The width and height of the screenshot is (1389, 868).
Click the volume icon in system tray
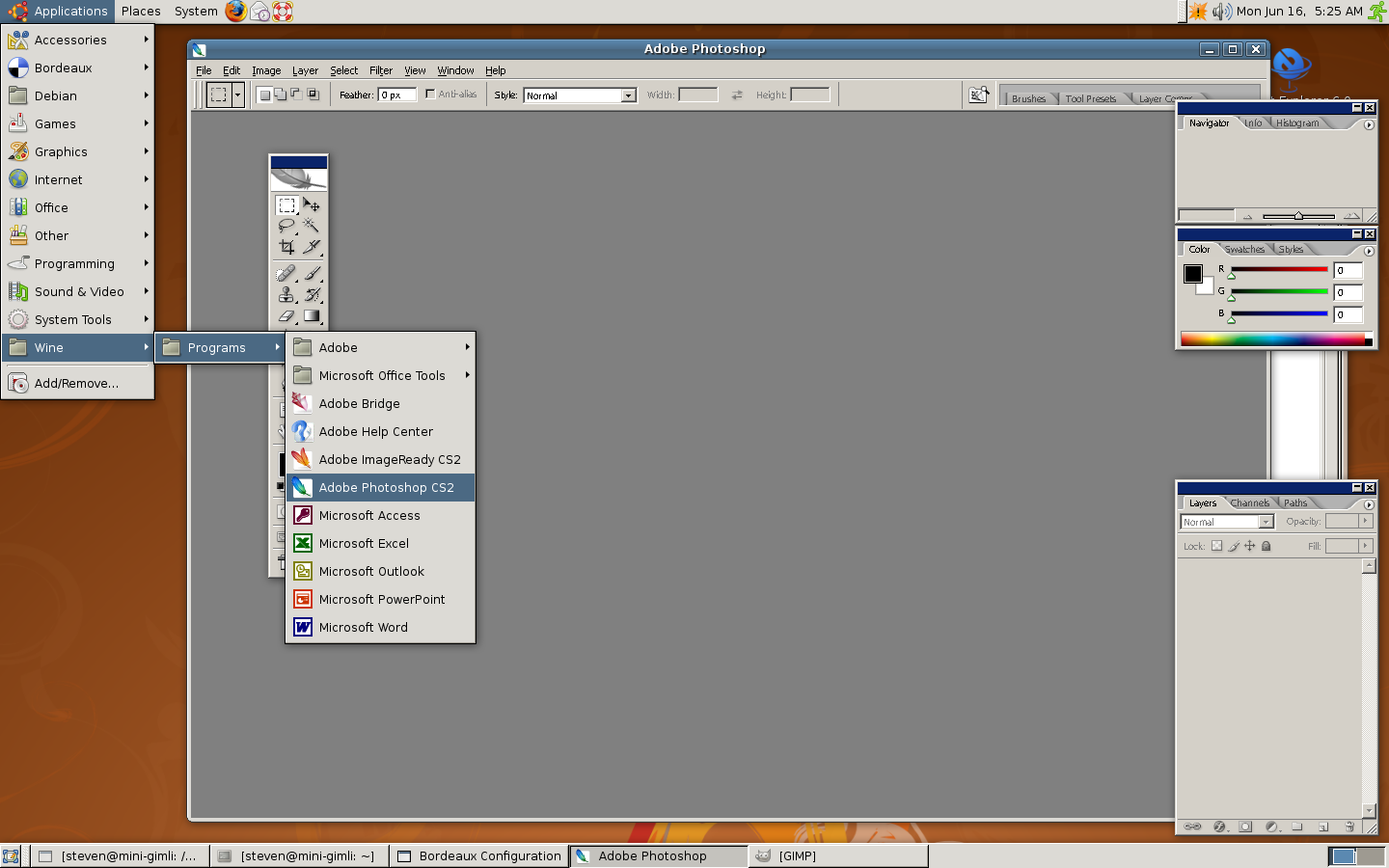click(1221, 12)
